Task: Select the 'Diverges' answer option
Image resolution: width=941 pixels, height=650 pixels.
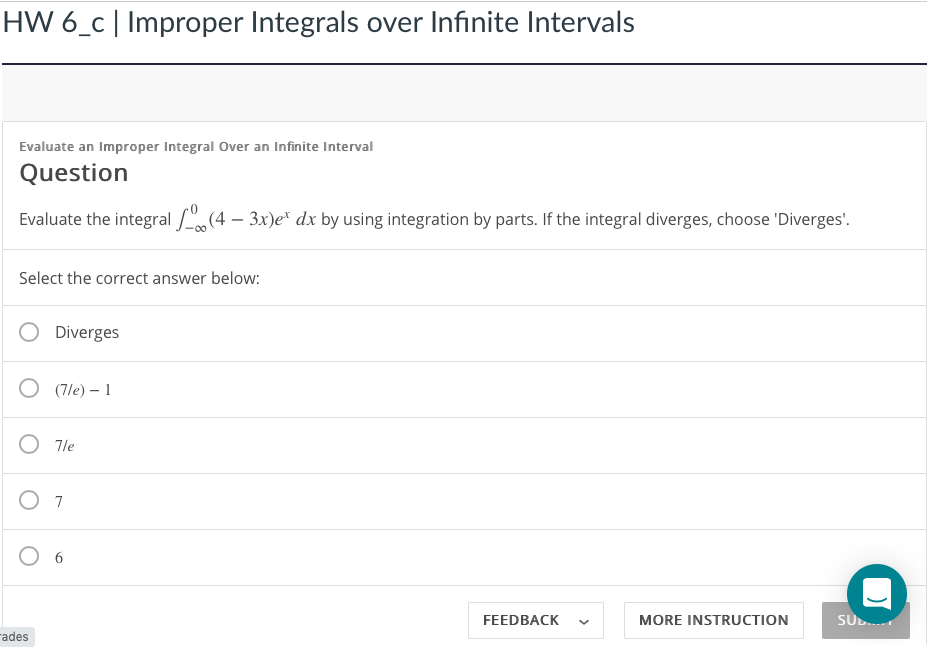Action: pos(29,332)
